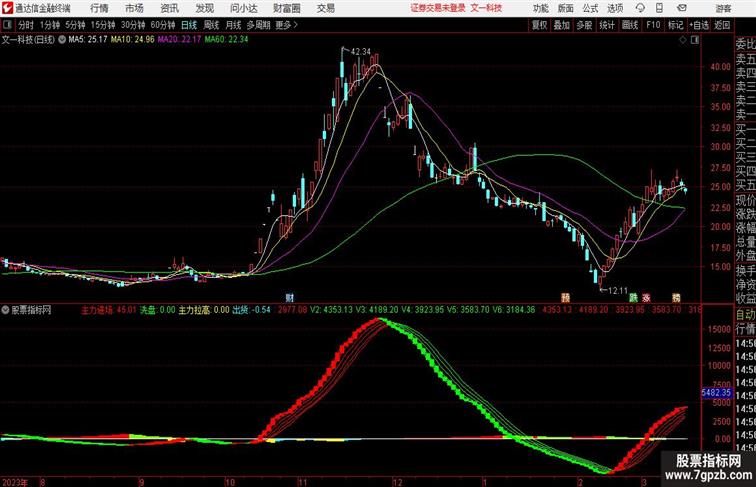This screenshot has height=487, width=756.
Task: Click the 标记 mark button
Action: click(675, 25)
